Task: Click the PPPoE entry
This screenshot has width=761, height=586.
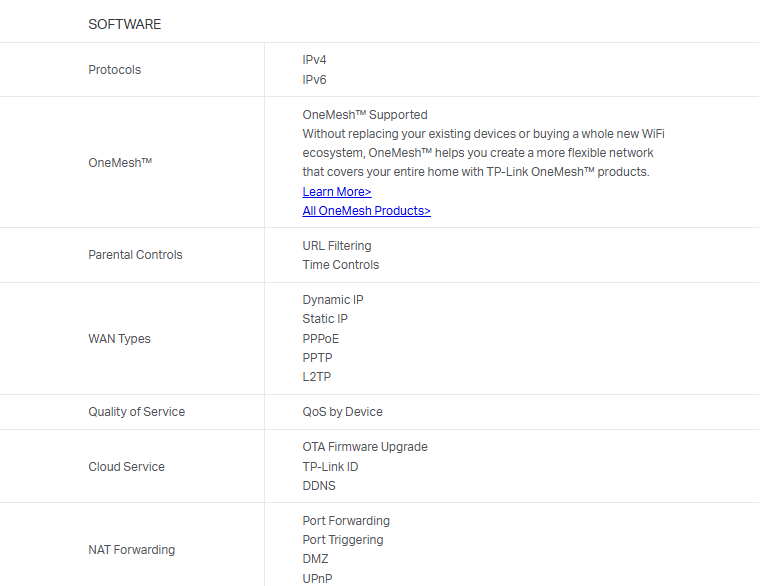Action: pos(321,339)
